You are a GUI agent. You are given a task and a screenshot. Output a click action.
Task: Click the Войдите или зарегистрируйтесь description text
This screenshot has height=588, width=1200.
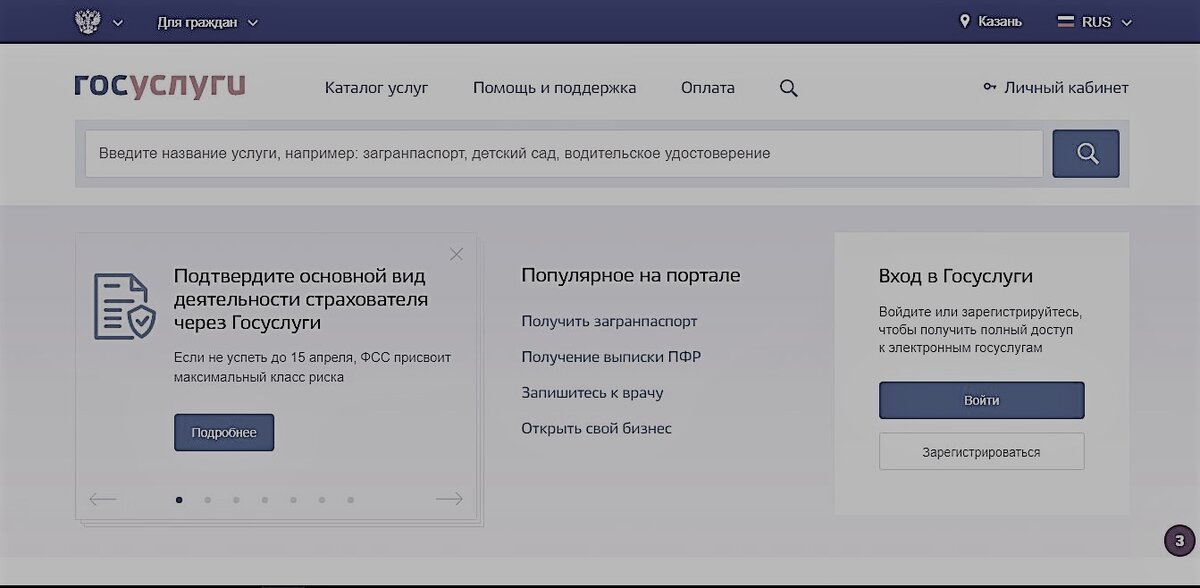pyautogui.click(x=980, y=329)
